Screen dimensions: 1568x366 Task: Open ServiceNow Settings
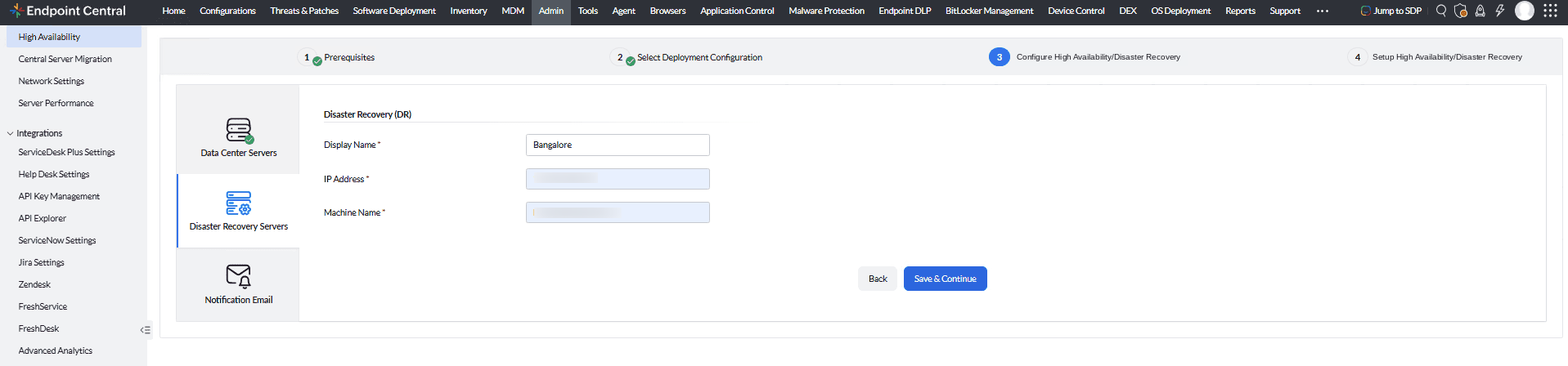(57, 240)
